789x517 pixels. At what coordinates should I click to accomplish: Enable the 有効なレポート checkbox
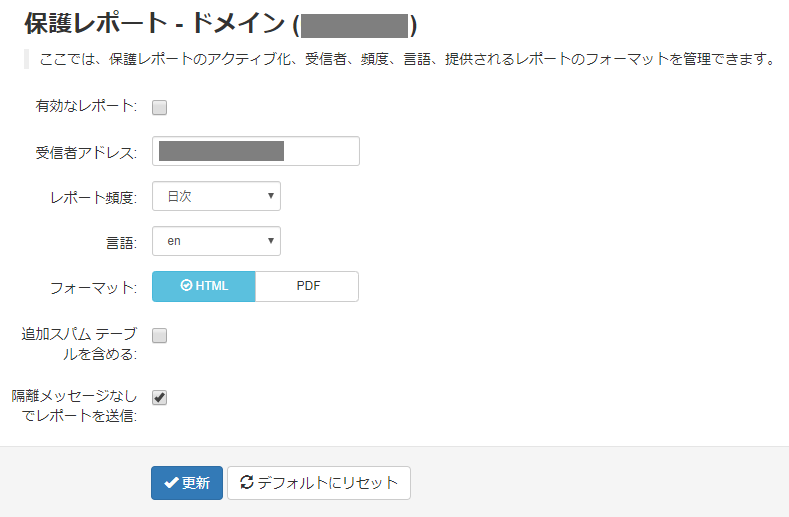pos(160,107)
